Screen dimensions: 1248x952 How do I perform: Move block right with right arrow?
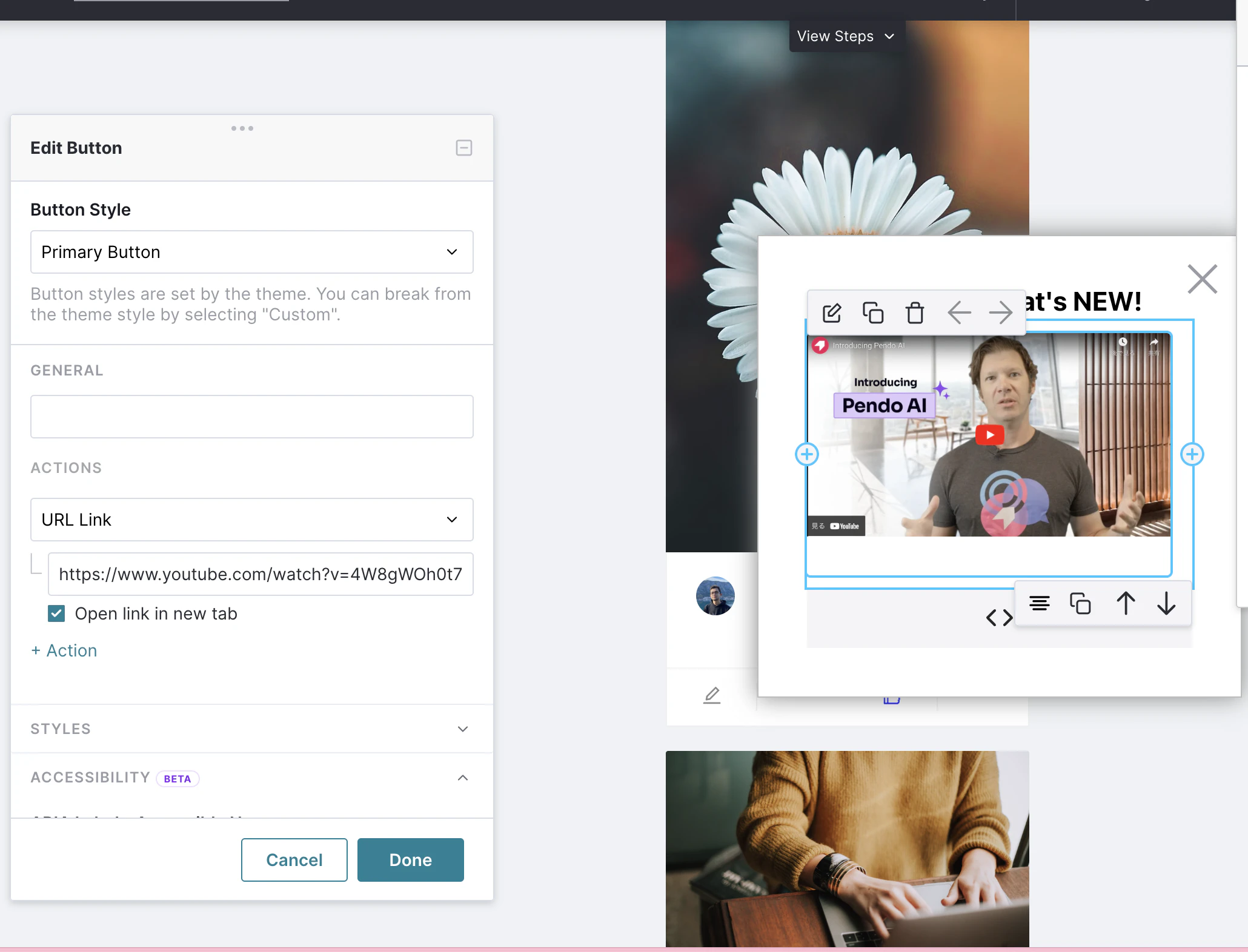[x=1000, y=313]
